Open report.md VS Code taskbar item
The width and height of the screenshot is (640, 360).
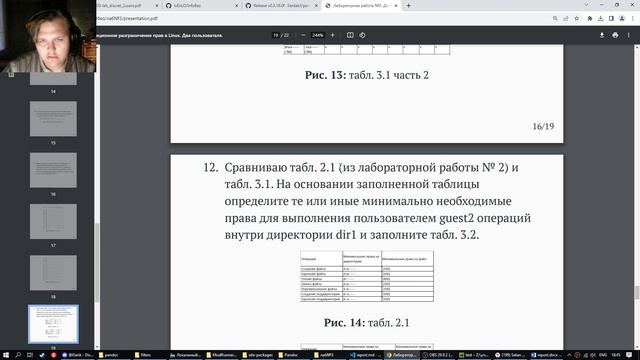365,355
